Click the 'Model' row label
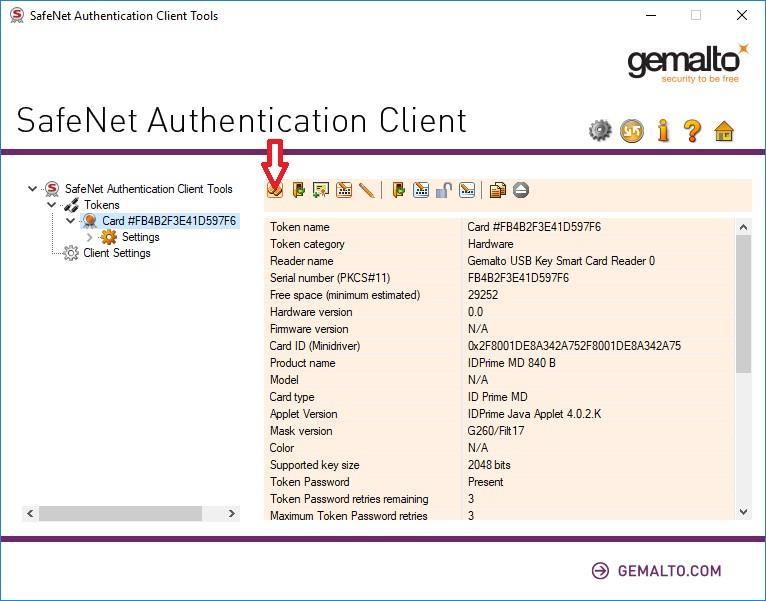This screenshot has height=601, width=766. point(284,380)
